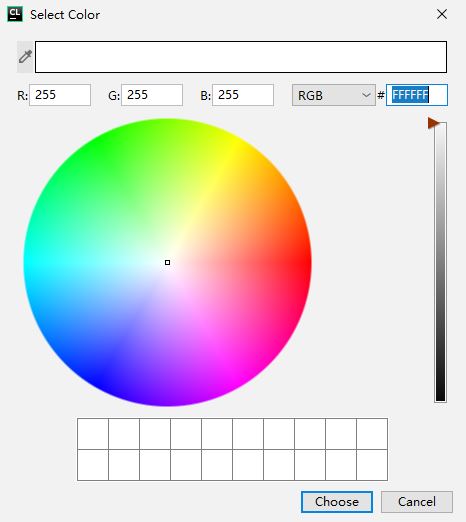Select first recent color swatch, top row
The width and height of the screenshot is (466, 522).
93,434
